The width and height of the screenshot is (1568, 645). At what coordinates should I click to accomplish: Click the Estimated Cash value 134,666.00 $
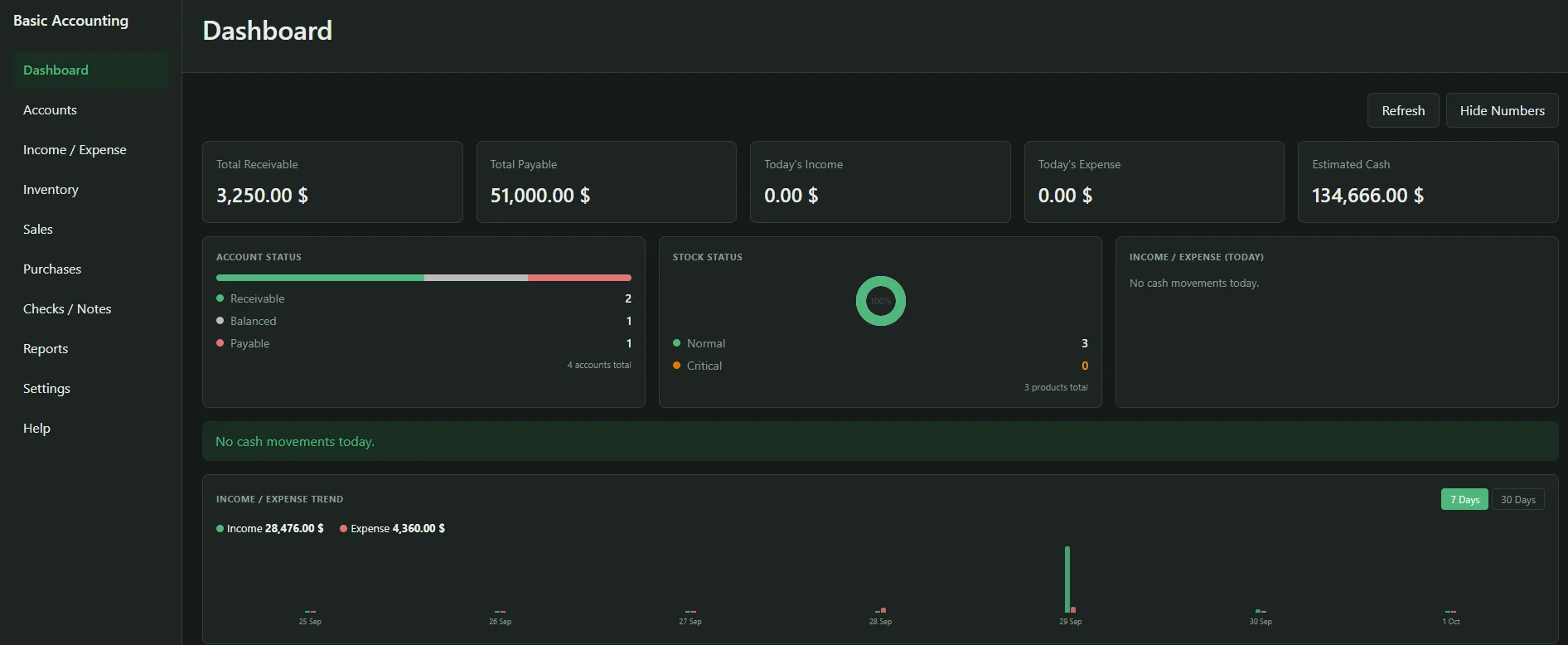[1367, 196]
